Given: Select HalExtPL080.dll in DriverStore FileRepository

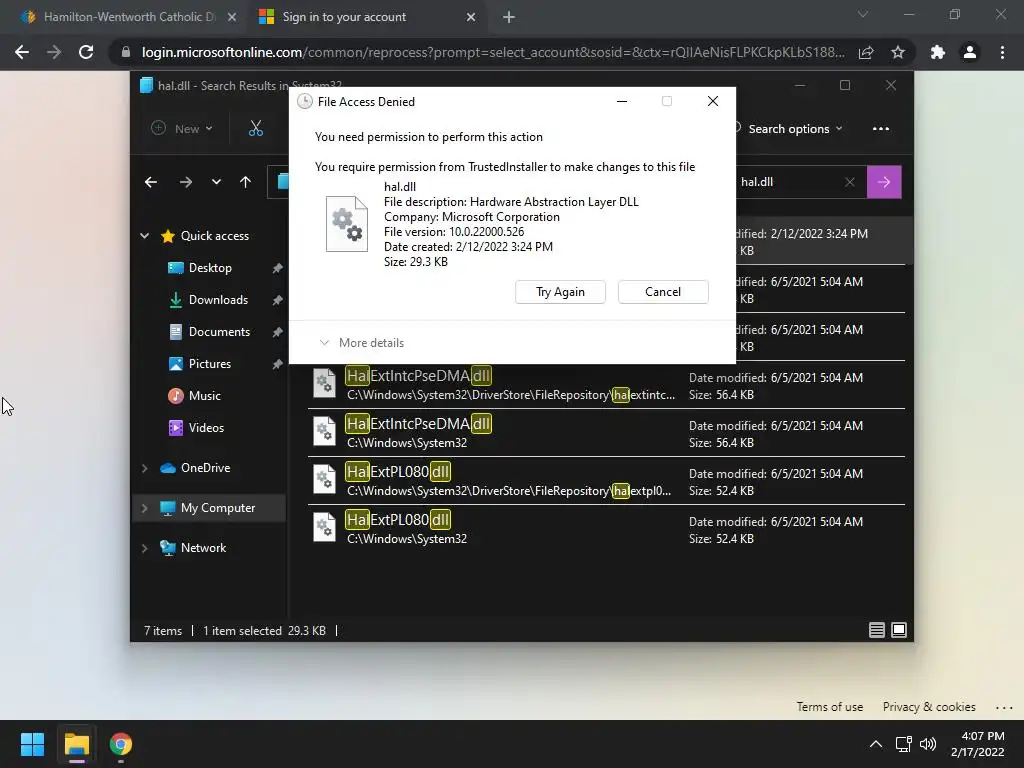Looking at the screenshot, I should pyautogui.click(x=606, y=481).
